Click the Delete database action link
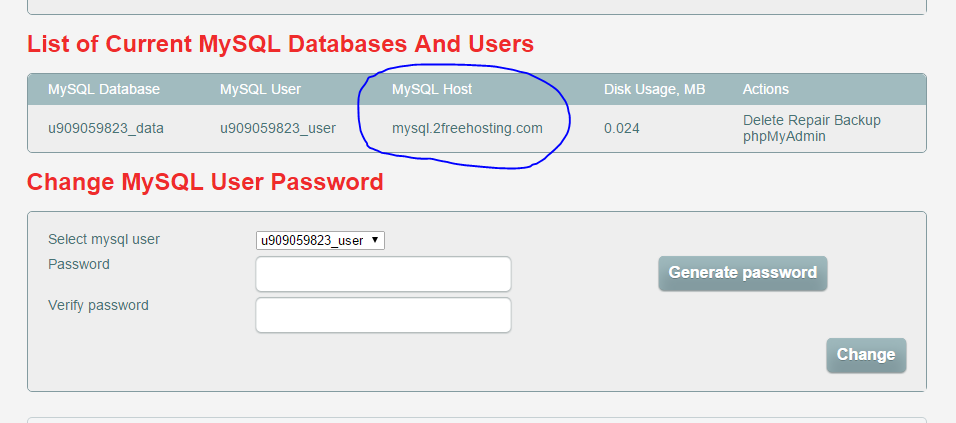Screen dimensions: 956x423 763,120
